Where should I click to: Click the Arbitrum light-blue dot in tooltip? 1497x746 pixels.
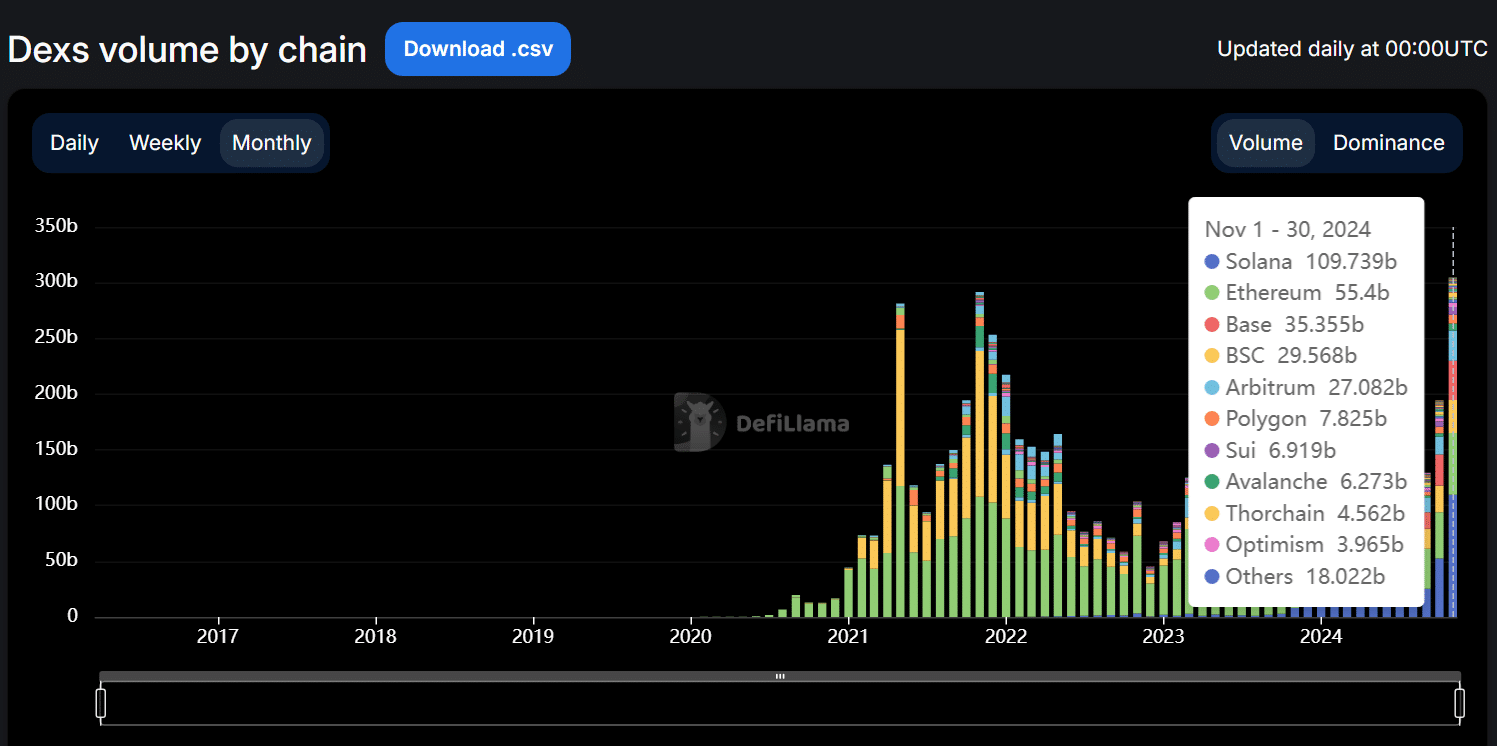click(x=1212, y=387)
